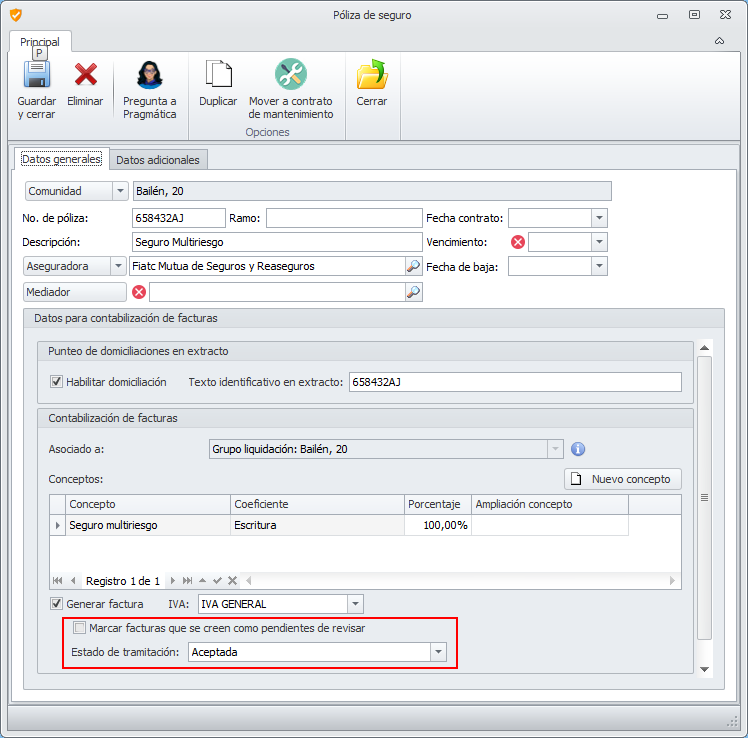Viewport: 748px width, 738px height.
Task: Click the grid horizontal scrollbar left arrow
Action: coord(249,581)
